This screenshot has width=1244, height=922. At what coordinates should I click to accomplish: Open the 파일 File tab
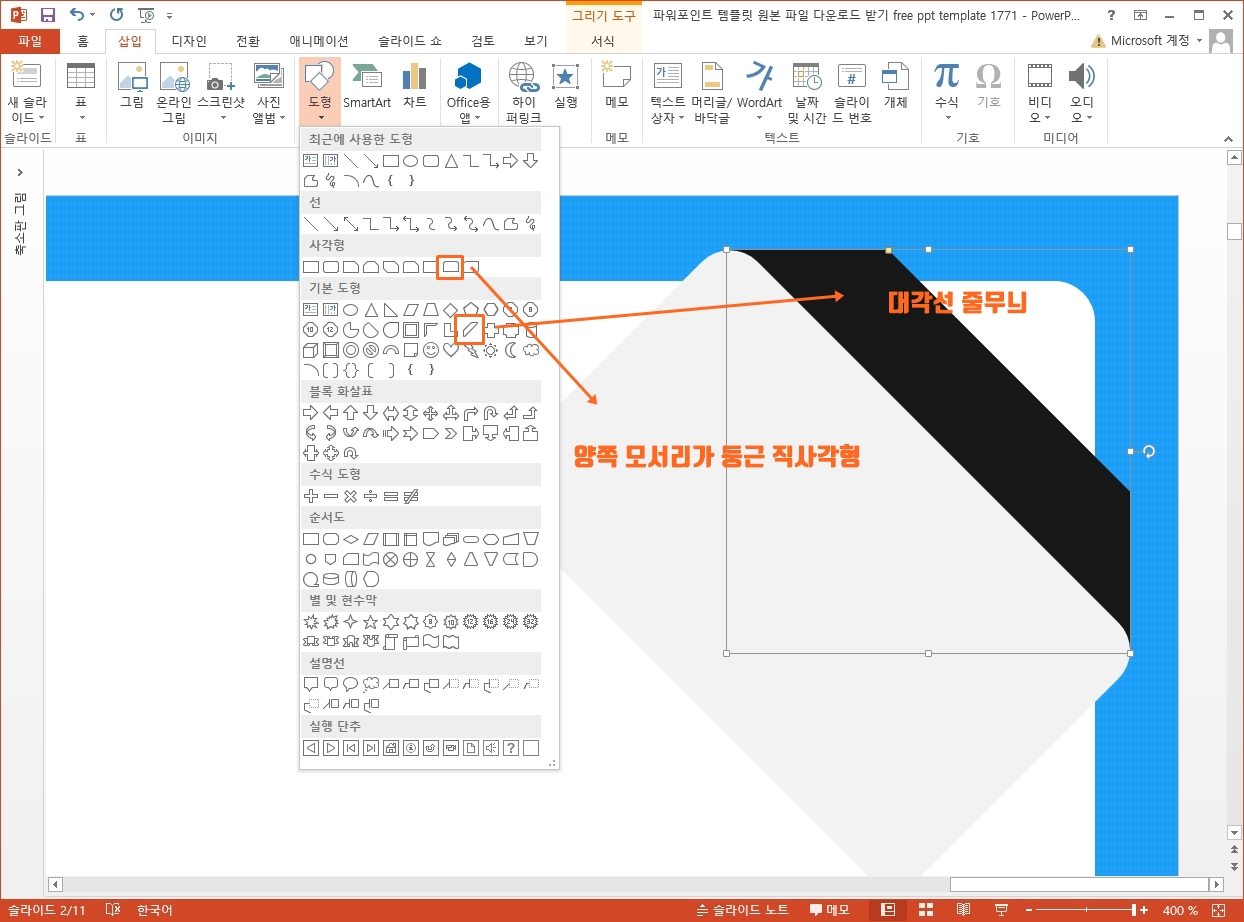[x=30, y=41]
